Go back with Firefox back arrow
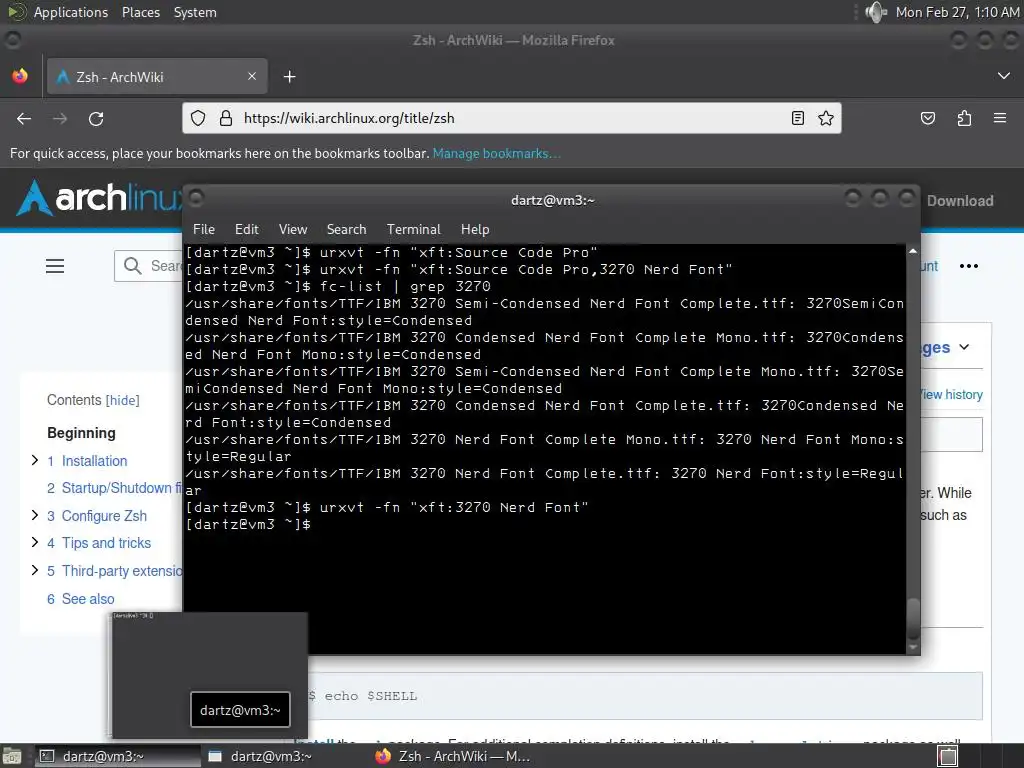The width and height of the screenshot is (1024, 768). pos(24,119)
